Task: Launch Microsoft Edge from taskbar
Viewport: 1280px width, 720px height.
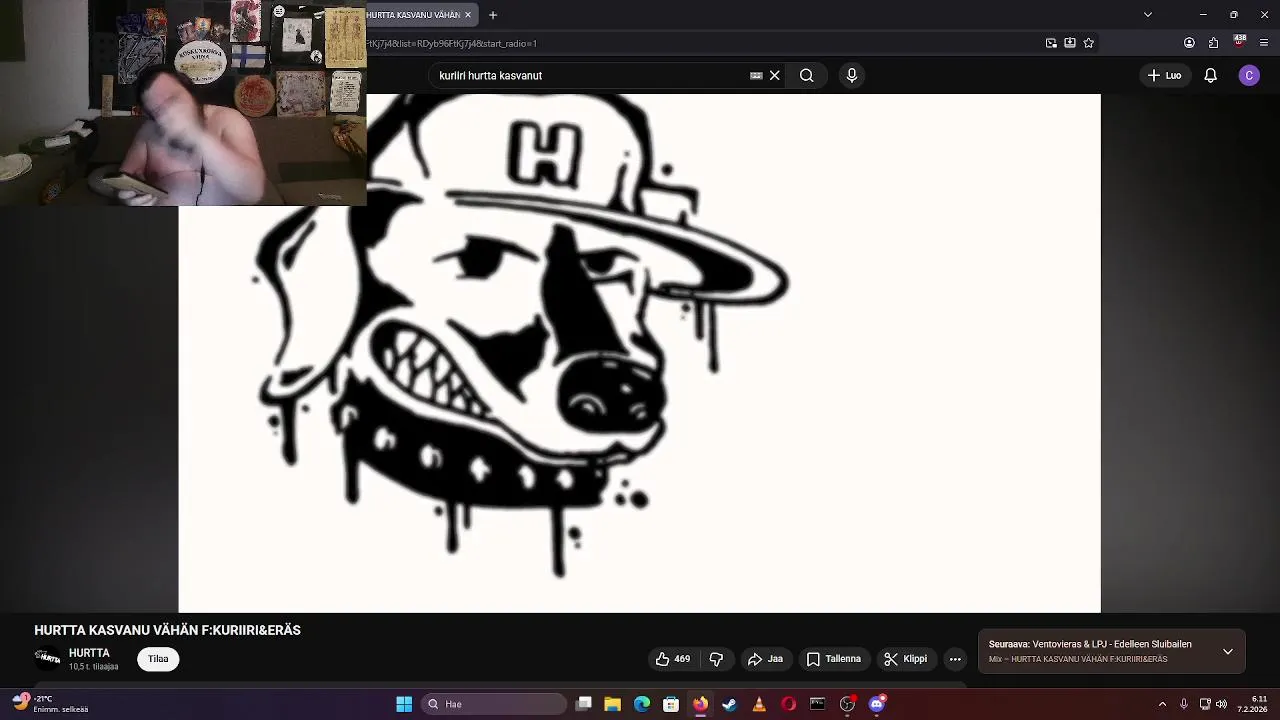Action: [x=642, y=704]
